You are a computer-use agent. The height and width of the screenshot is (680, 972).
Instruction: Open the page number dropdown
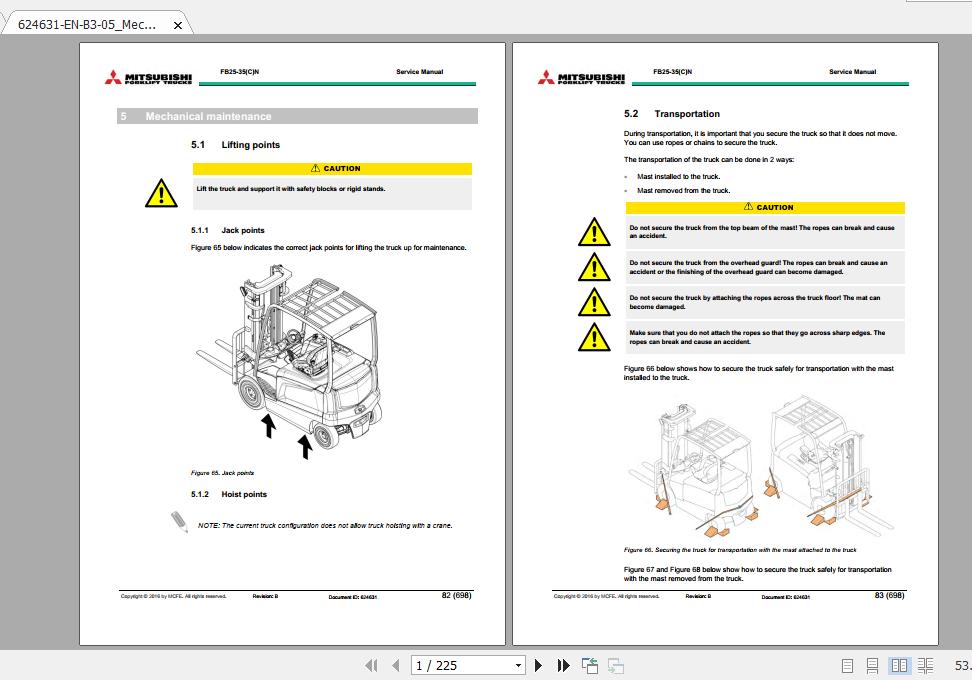coord(517,665)
